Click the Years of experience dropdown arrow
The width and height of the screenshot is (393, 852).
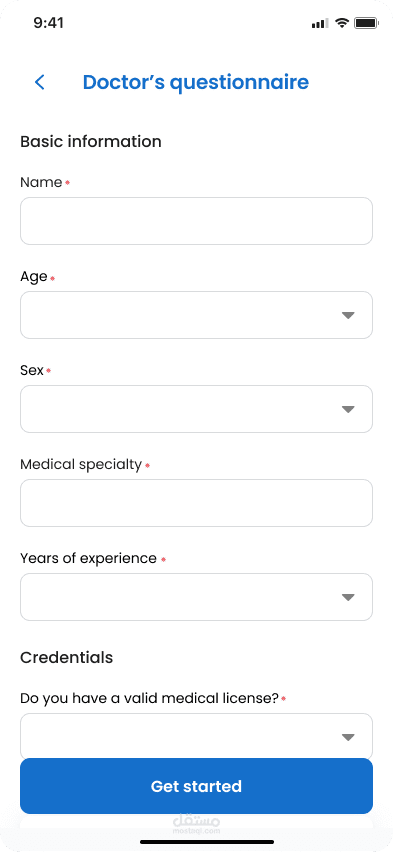pos(348,597)
